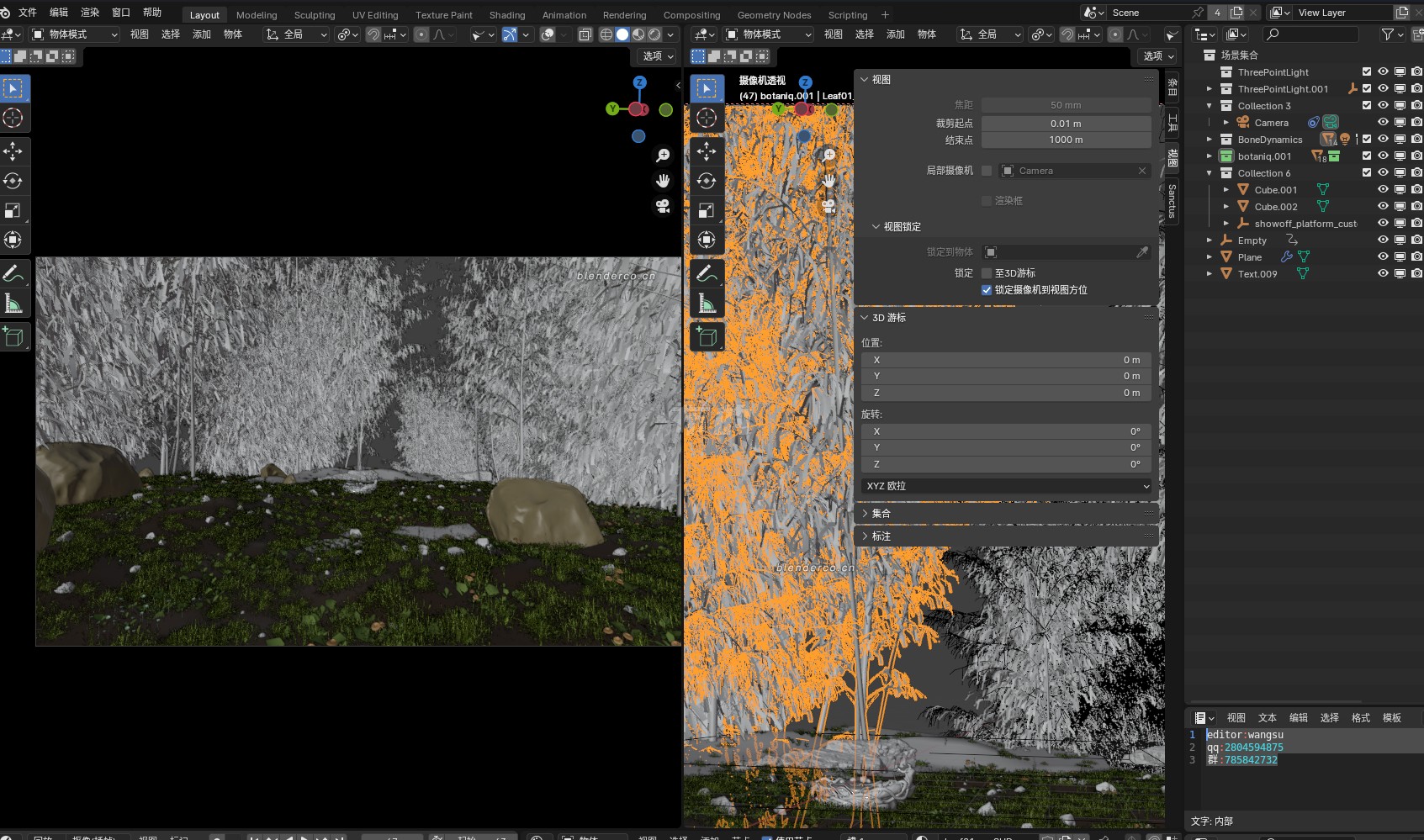The image size is (1424, 840).
Task: Switch to rendered shading in left viewport
Action: [654, 34]
